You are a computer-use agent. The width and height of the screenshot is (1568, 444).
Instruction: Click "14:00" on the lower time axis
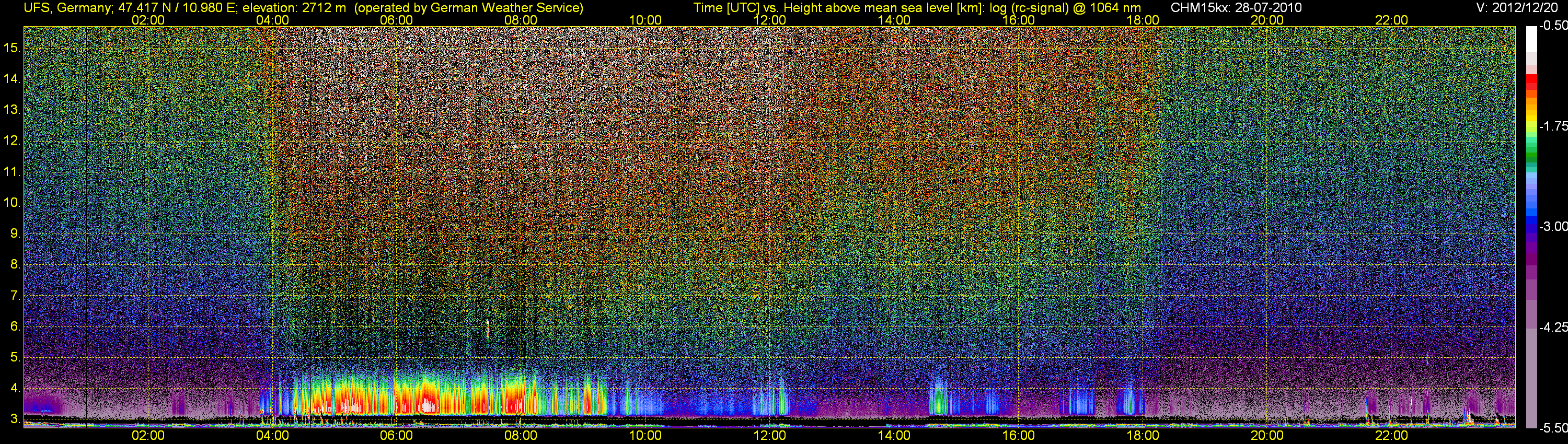pyautogui.click(x=894, y=436)
